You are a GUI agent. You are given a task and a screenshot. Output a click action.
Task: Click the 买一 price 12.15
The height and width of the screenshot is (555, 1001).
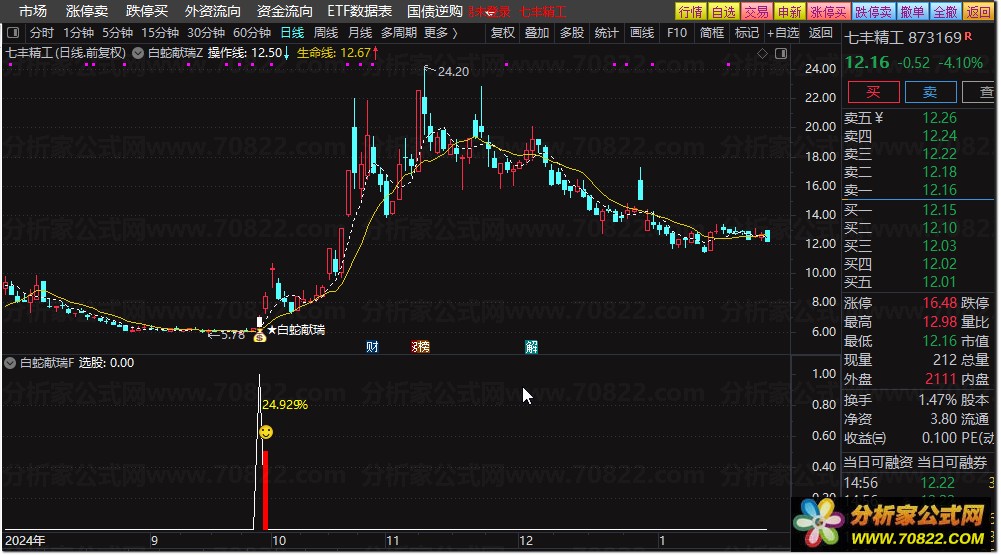click(x=939, y=209)
